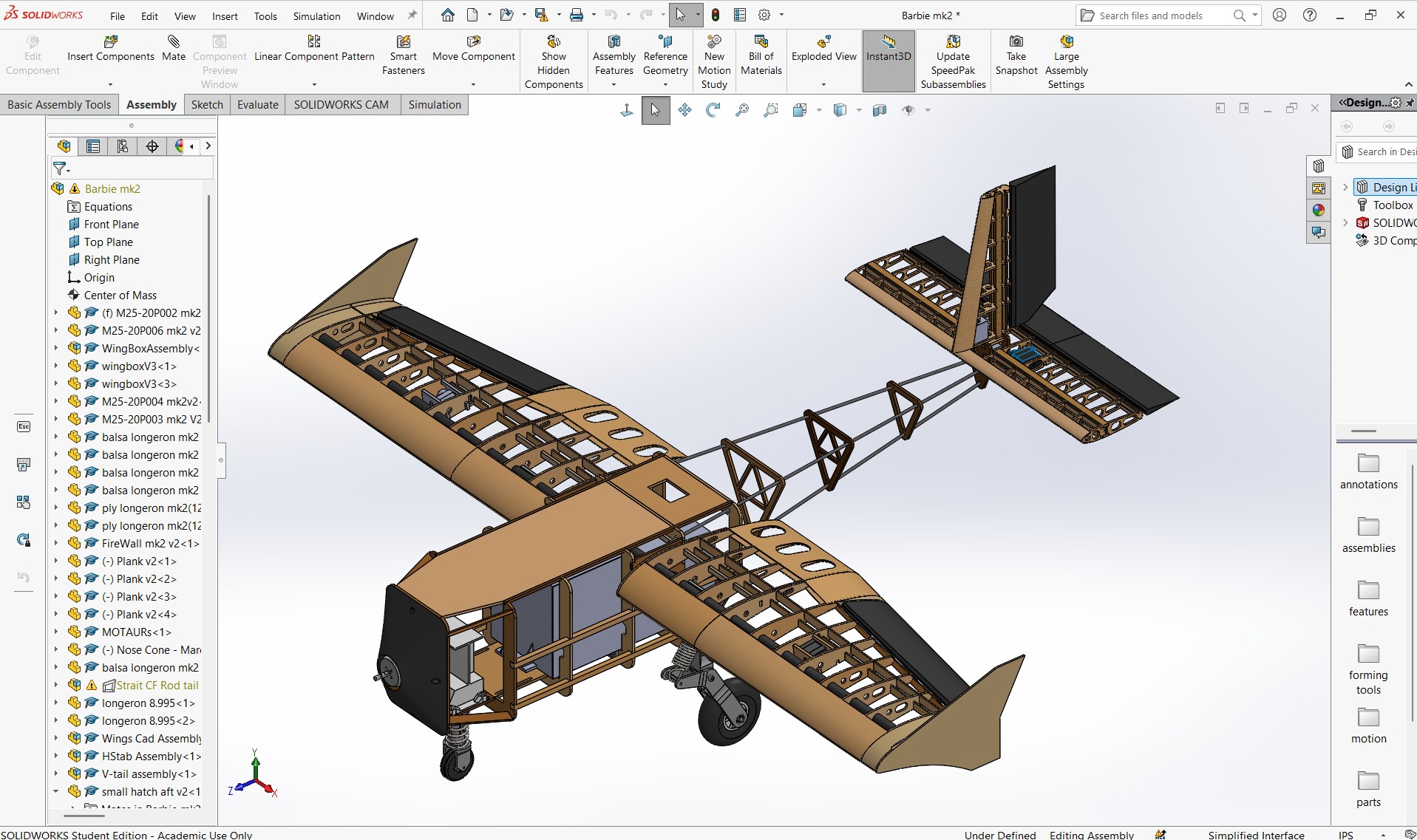Open the annotations folder
This screenshot has width=1417, height=840.
(x=1368, y=472)
